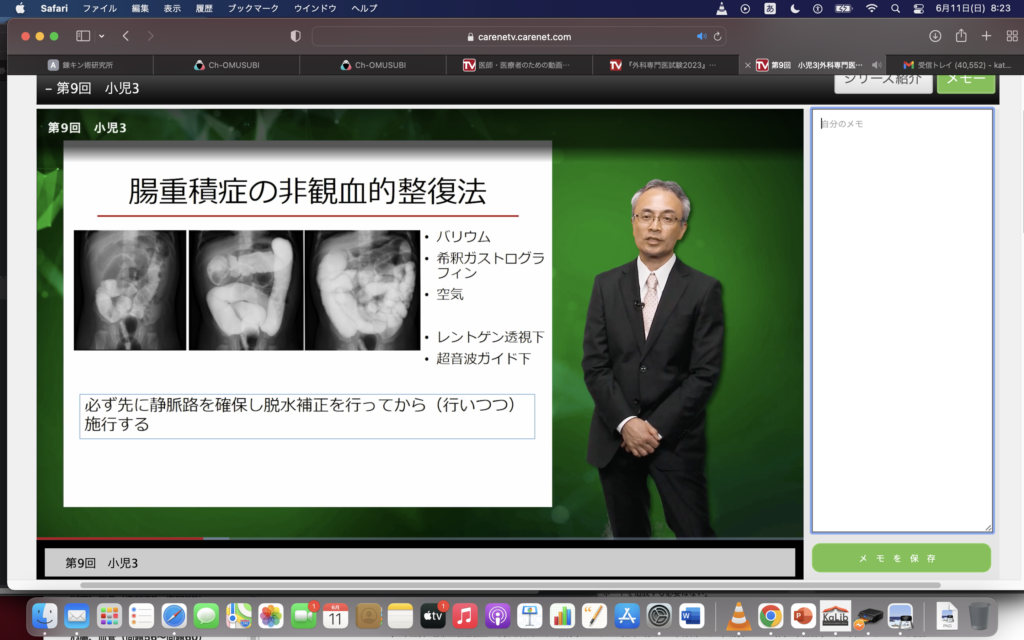Click the メモを保存 button
This screenshot has height=640, width=1024.
(x=901, y=558)
